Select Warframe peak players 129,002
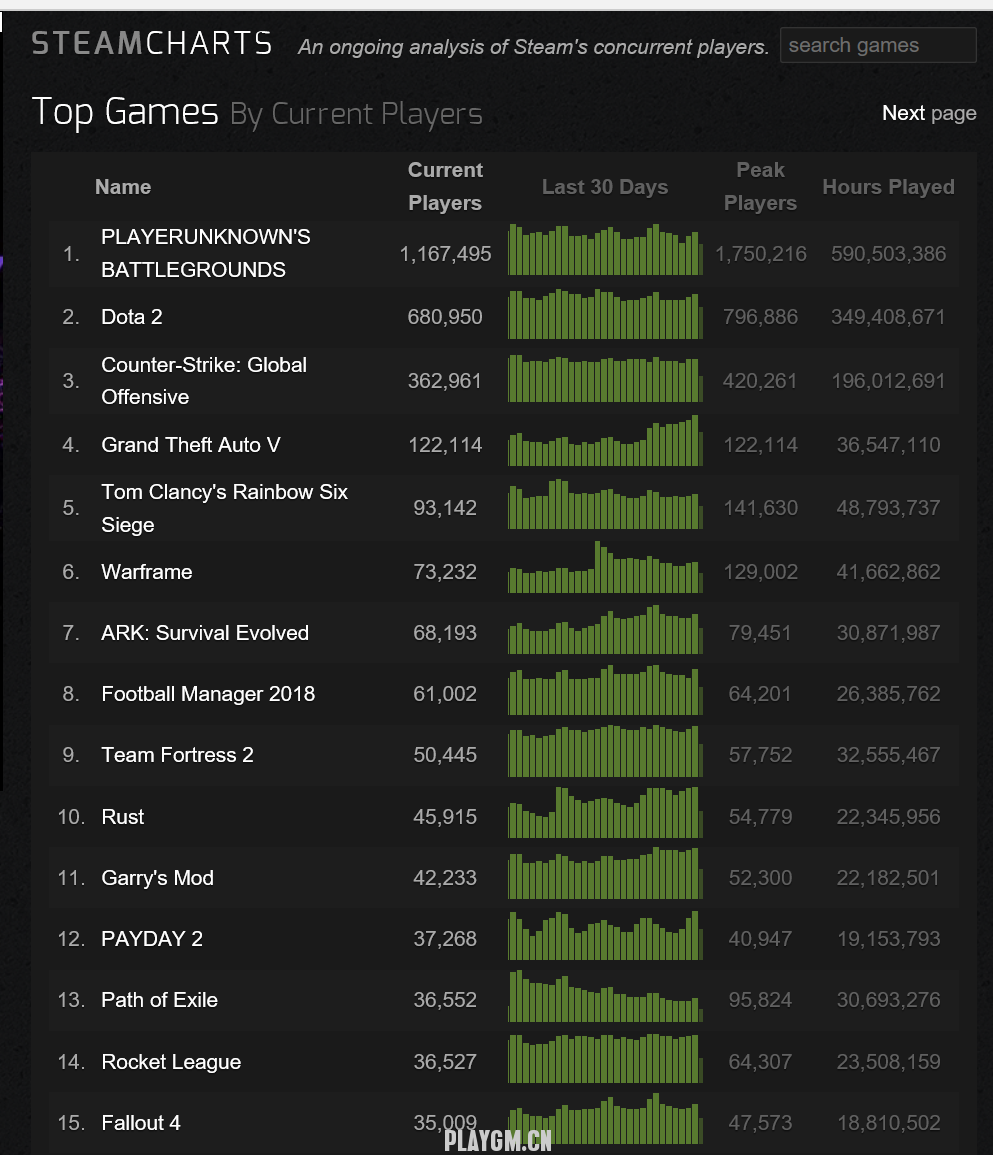This screenshot has width=993, height=1155. (760, 572)
